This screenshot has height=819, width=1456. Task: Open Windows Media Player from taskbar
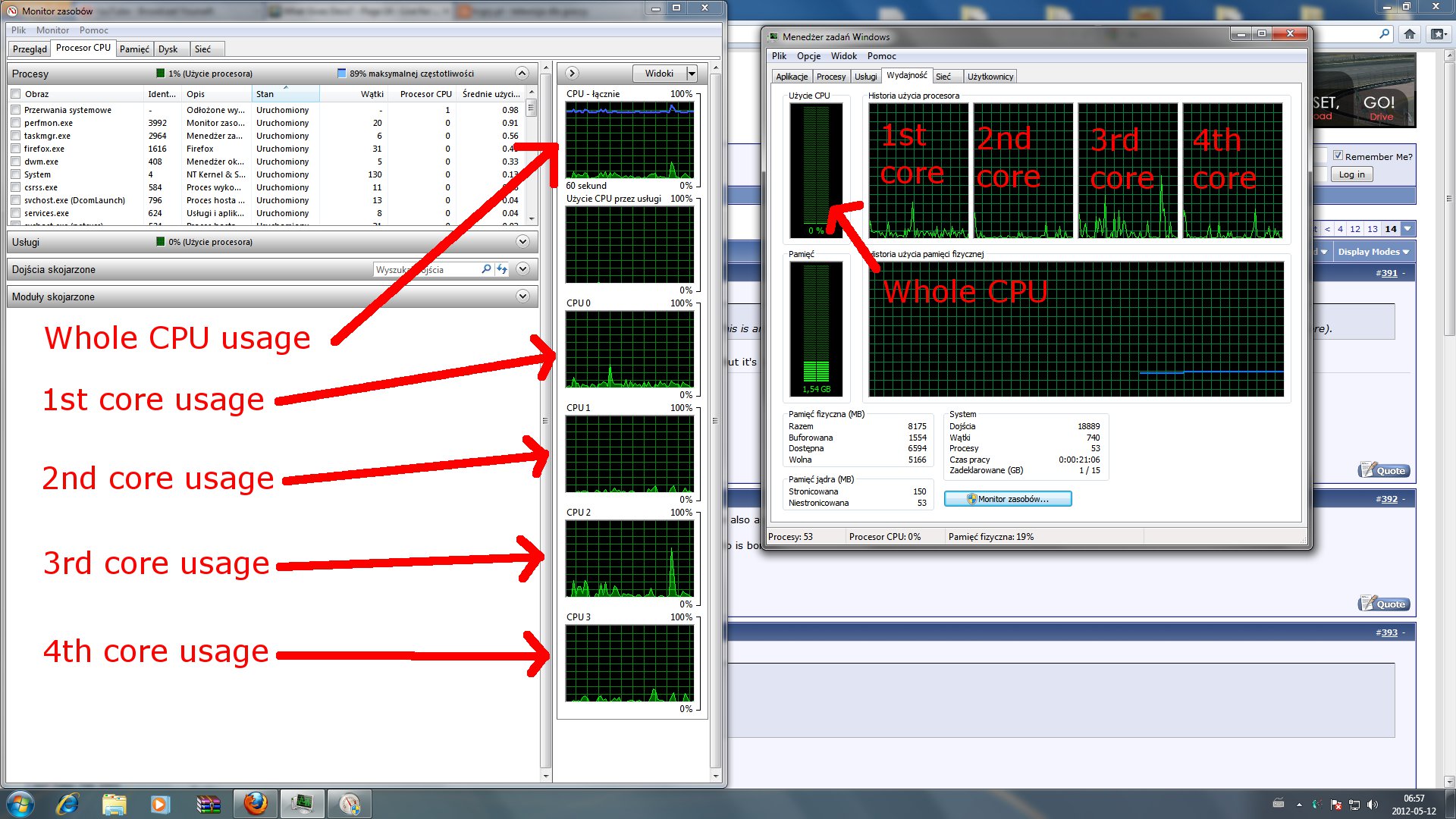[160, 803]
